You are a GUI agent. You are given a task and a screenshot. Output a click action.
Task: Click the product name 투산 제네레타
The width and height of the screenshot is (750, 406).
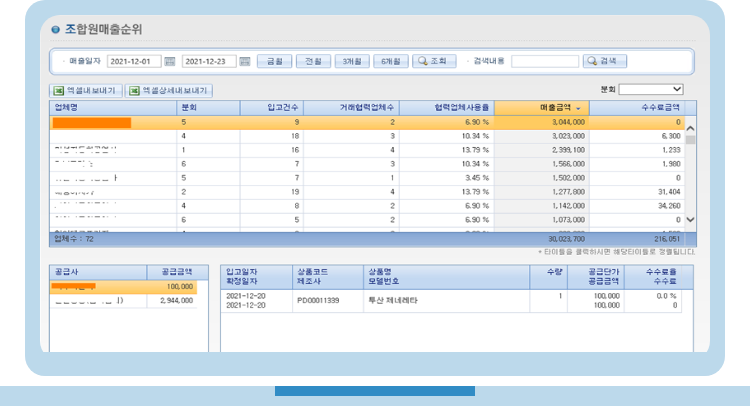(x=393, y=301)
